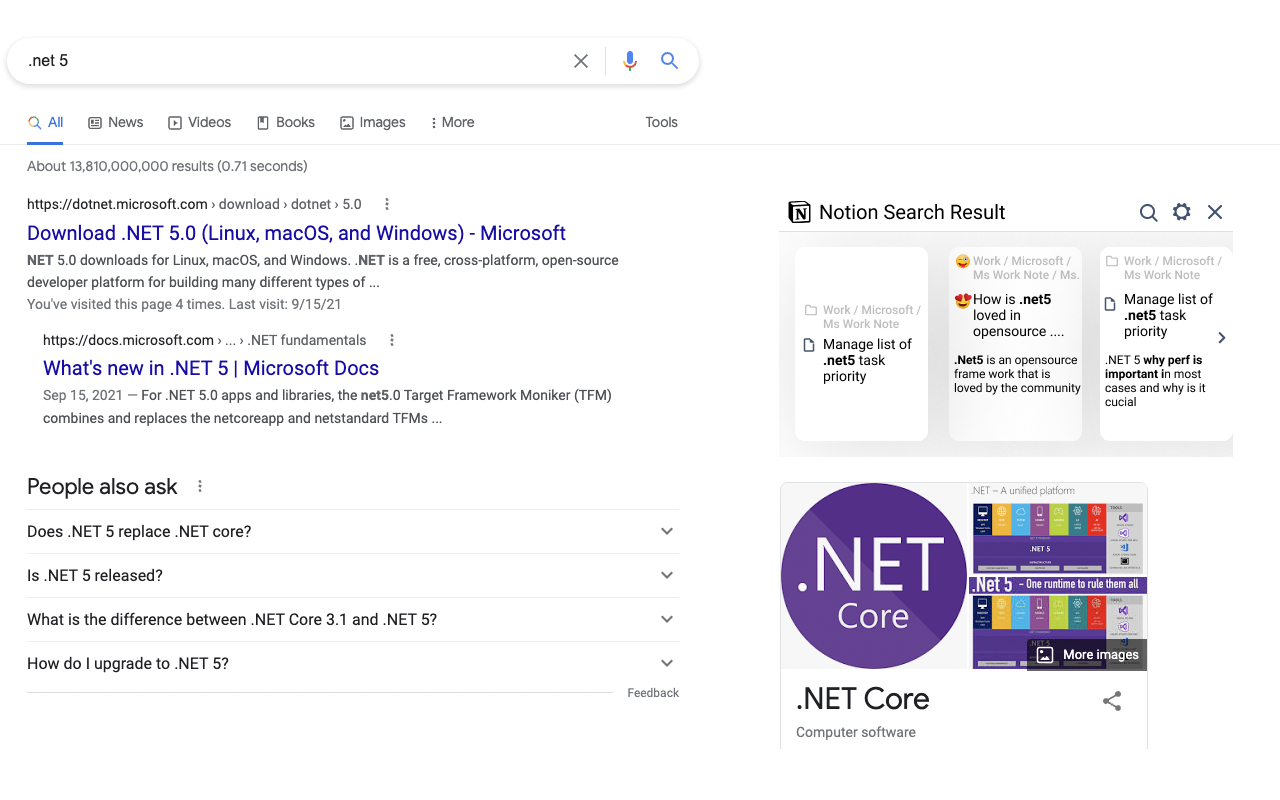Click the 'People also ask' heading
The width and height of the screenshot is (1280, 800).
[102, 487]
